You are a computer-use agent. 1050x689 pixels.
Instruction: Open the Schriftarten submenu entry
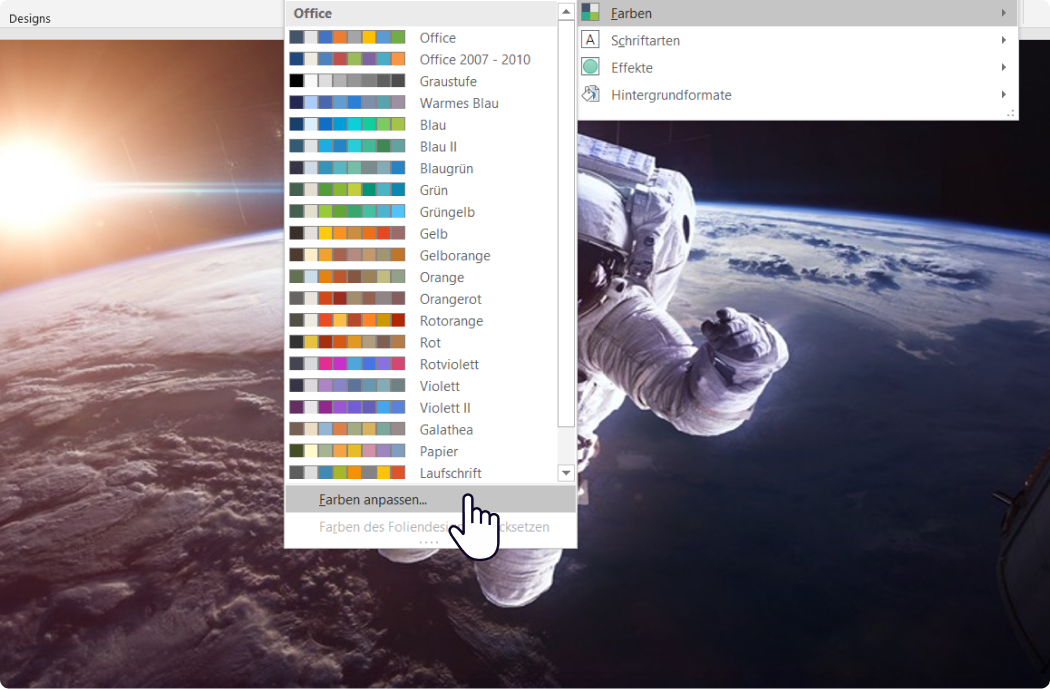[x=797, y=40]
